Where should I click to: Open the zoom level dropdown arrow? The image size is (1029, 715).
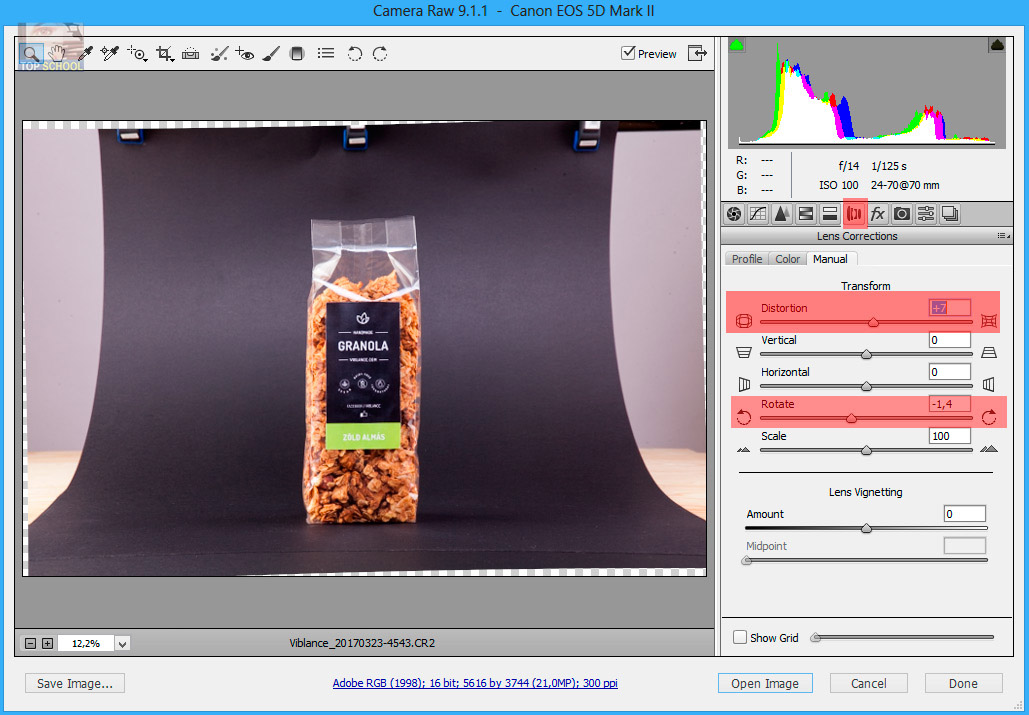[x=123, y=644]
